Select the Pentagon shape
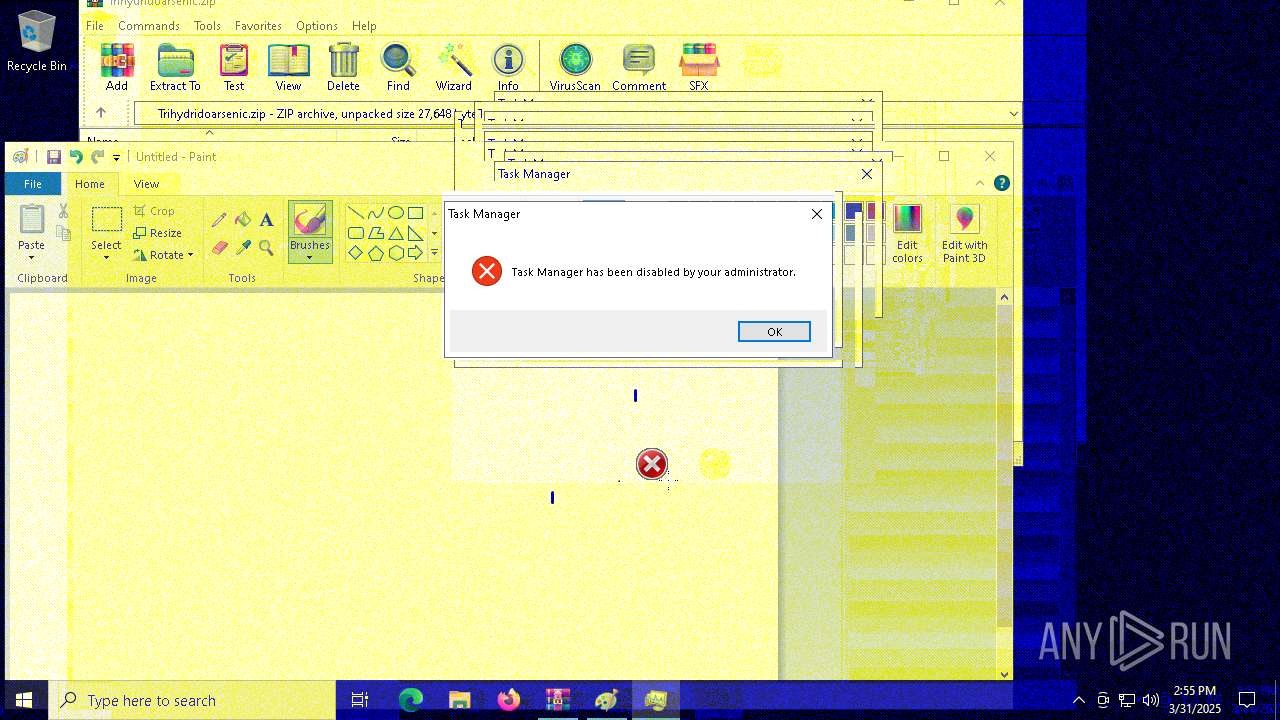Viewport: 1280px width, 720px height. 375,253
